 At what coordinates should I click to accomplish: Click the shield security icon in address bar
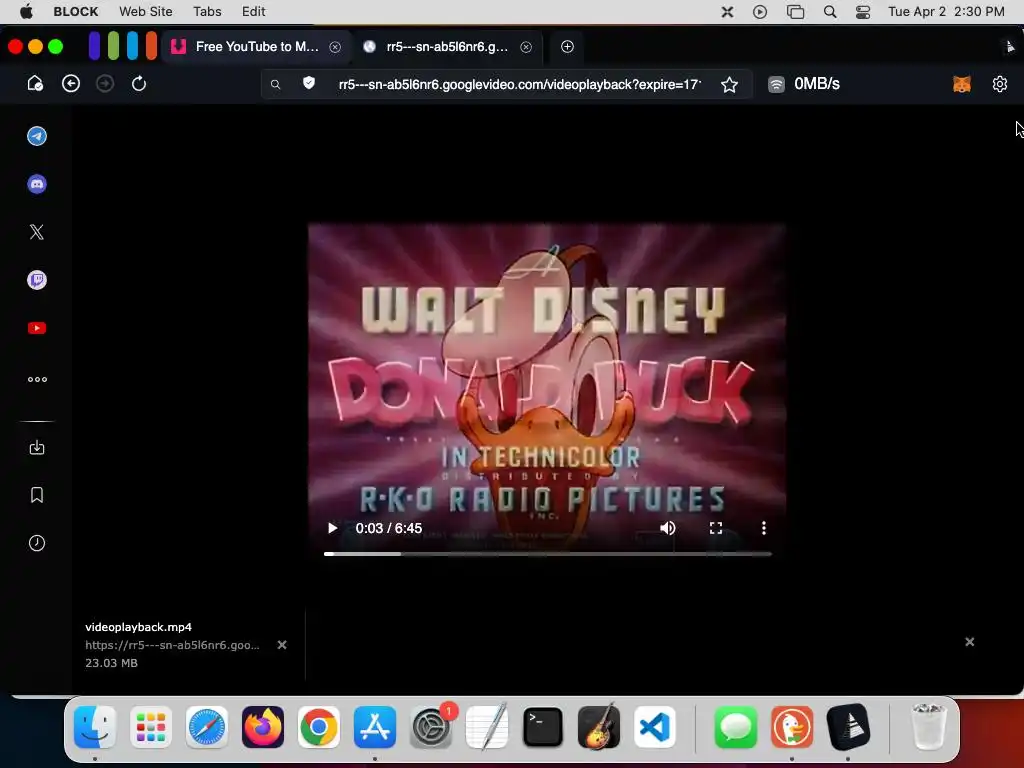click(x=309, y=83)
